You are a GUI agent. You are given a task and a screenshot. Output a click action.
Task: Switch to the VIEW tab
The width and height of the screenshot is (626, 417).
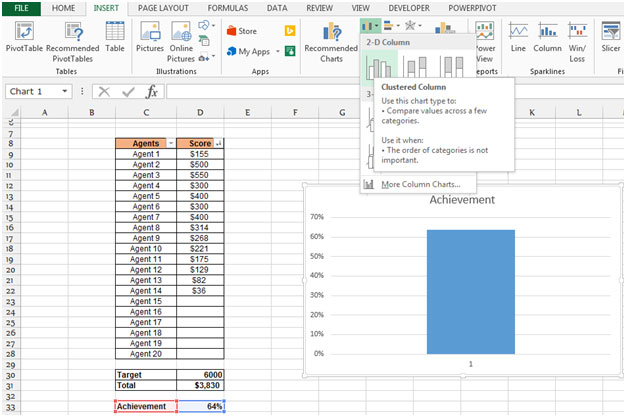[x=361, y=8]
